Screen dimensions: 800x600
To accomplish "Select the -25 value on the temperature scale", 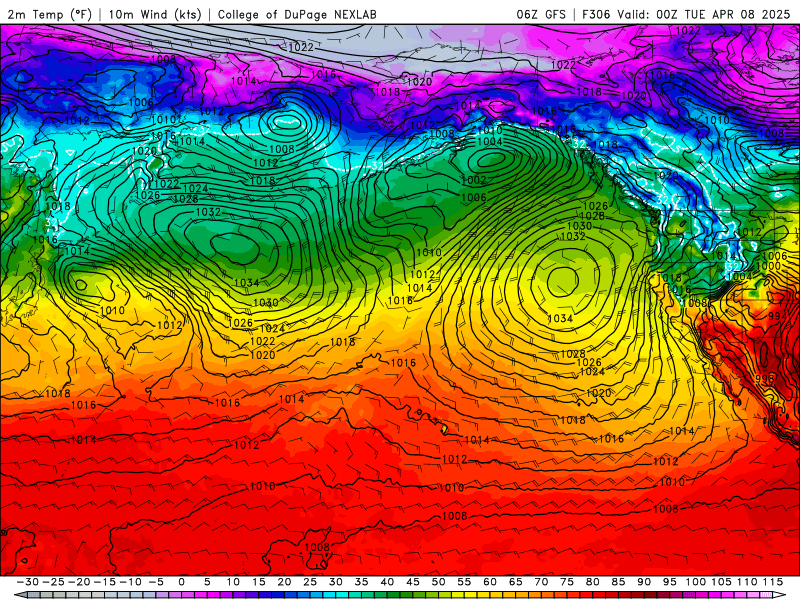I will pyautogui.click(x=54, y=582).
